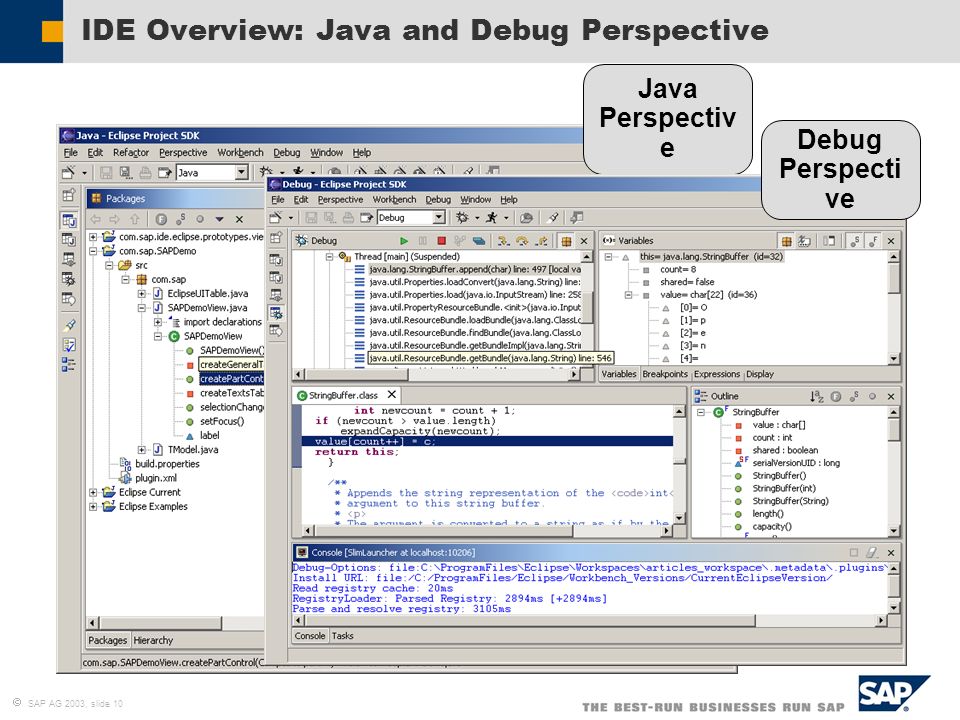Screen dimensions: 960x720
Task: Open Window menu in Debug window
Action: pos(475,200)
